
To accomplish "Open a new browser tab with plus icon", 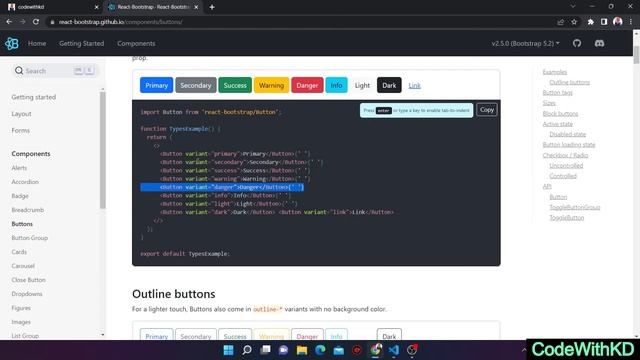I will point(212,7).
